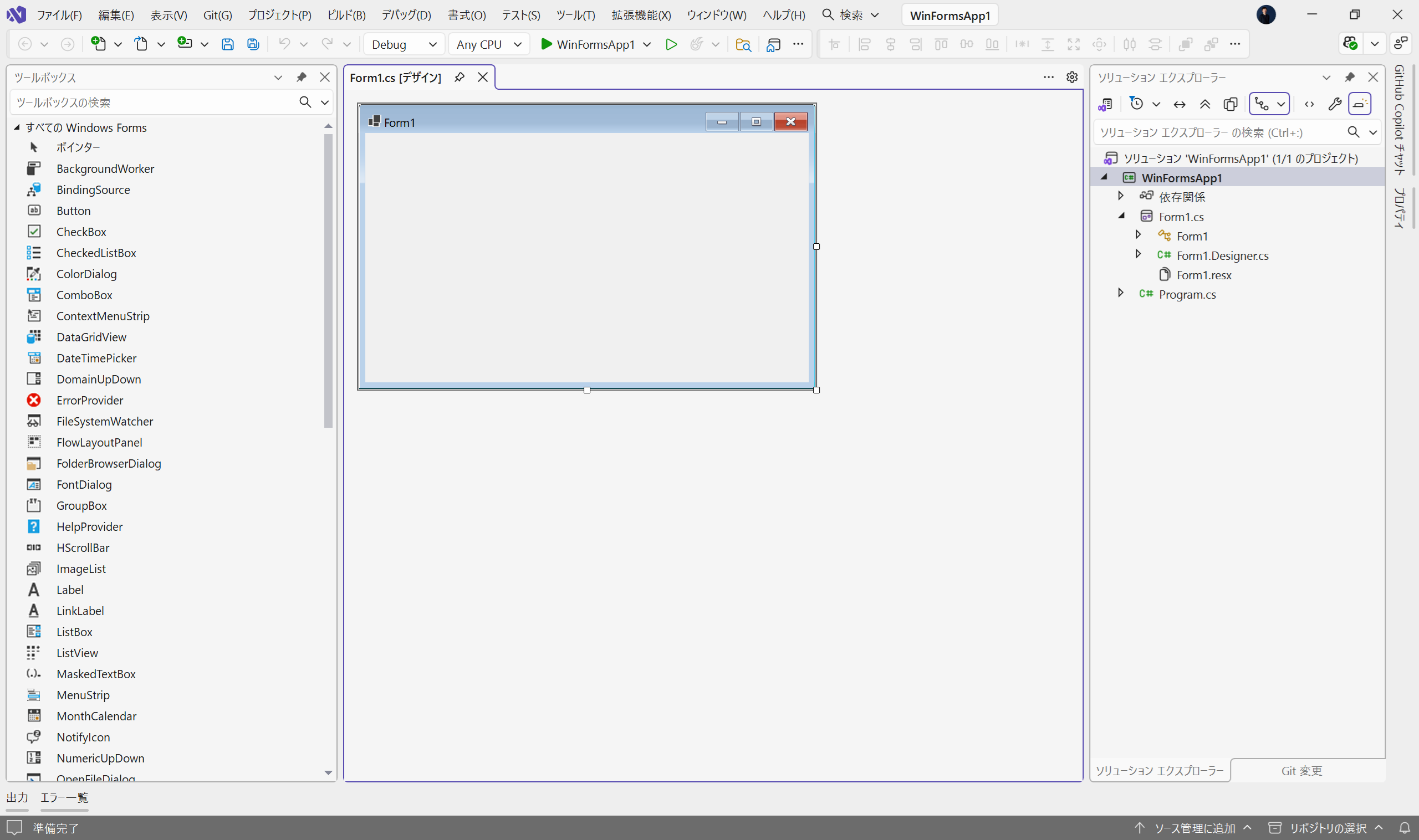Screen dimensions: 1419x840
Task: Expand the Program.cs node
Action: point(1120,293)
